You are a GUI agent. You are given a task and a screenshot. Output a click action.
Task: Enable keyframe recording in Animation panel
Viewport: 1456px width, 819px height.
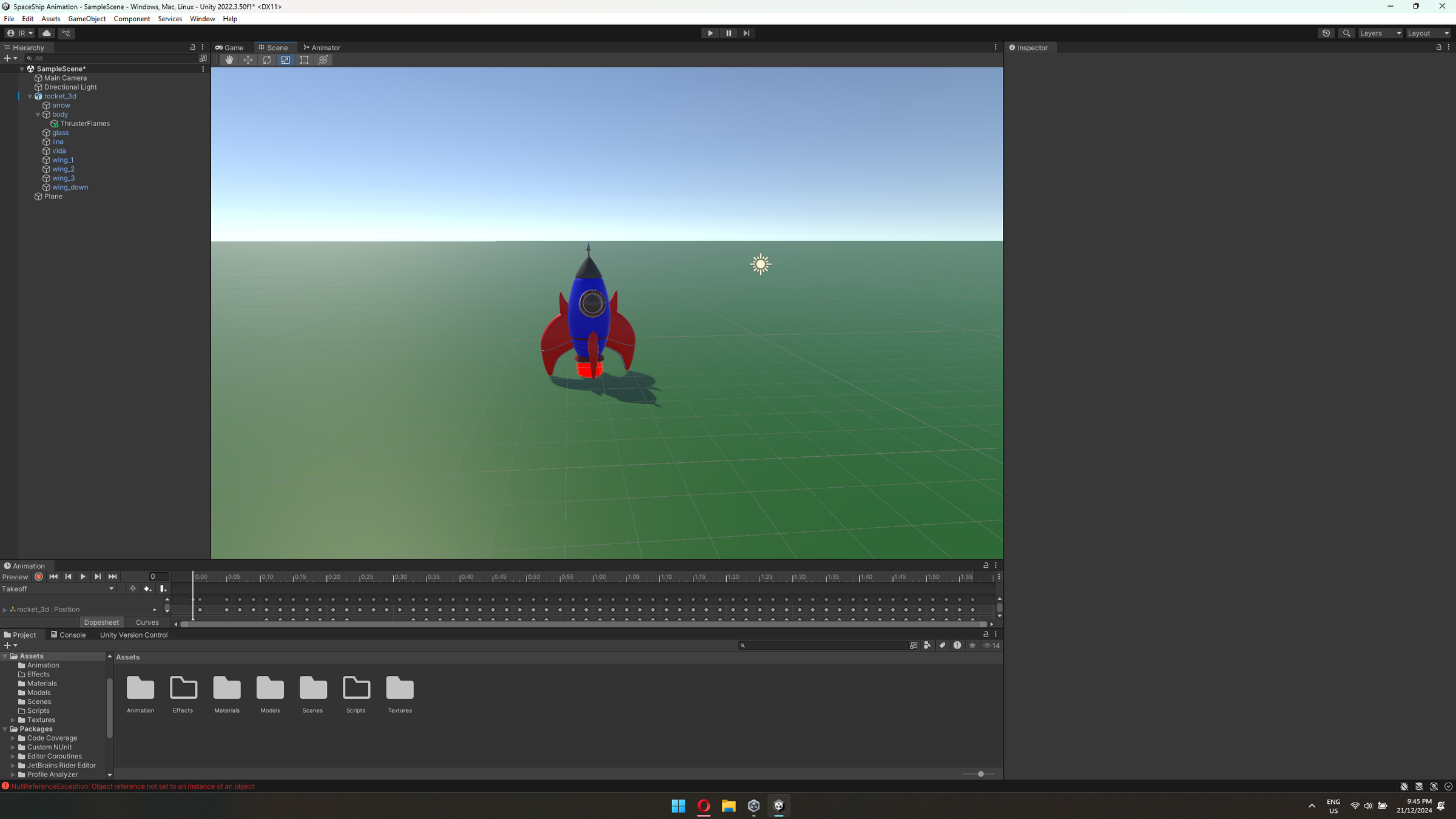click(x=38, y=576)
